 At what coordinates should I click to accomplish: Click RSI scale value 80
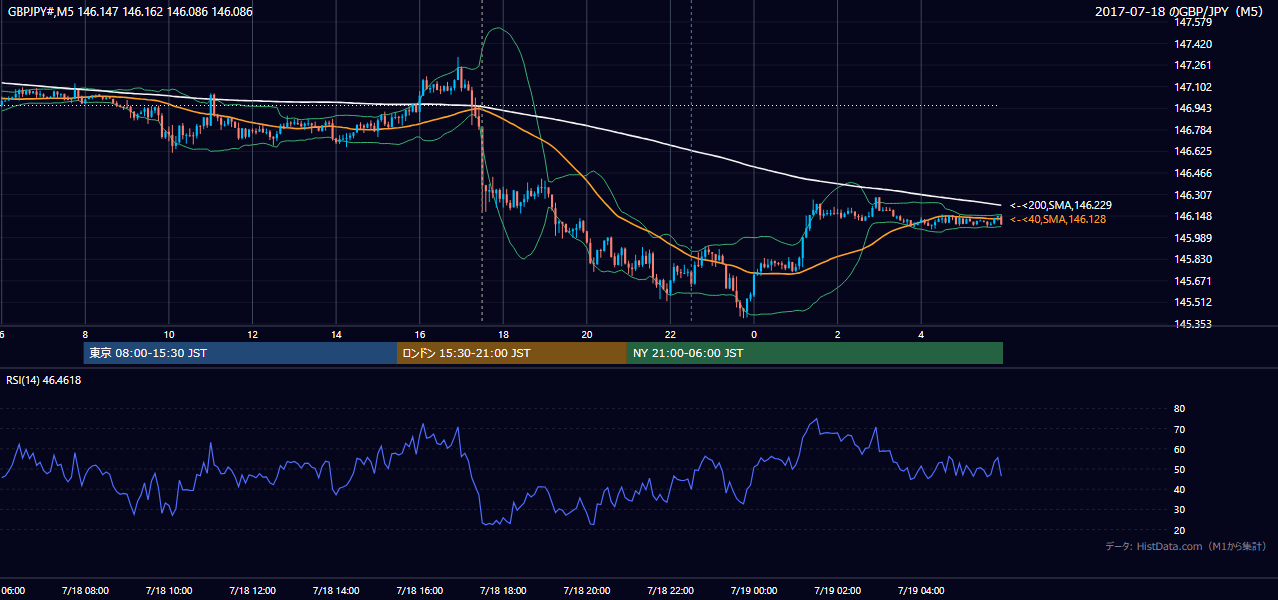click(x=1179, y=409)
